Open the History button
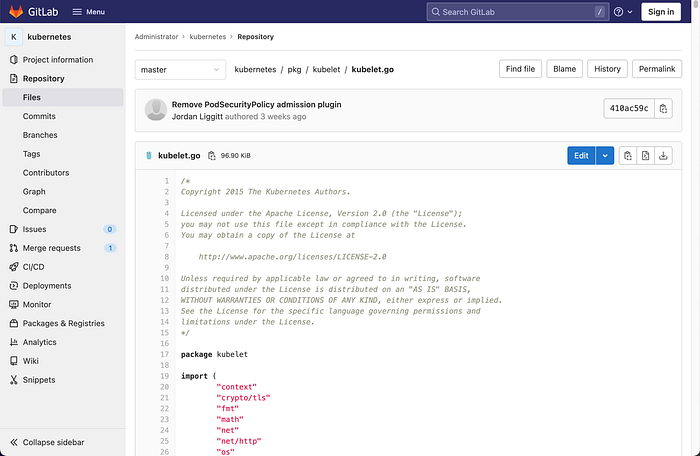Image resolution: width=700 pixels, height=456 pixels. 607,69
